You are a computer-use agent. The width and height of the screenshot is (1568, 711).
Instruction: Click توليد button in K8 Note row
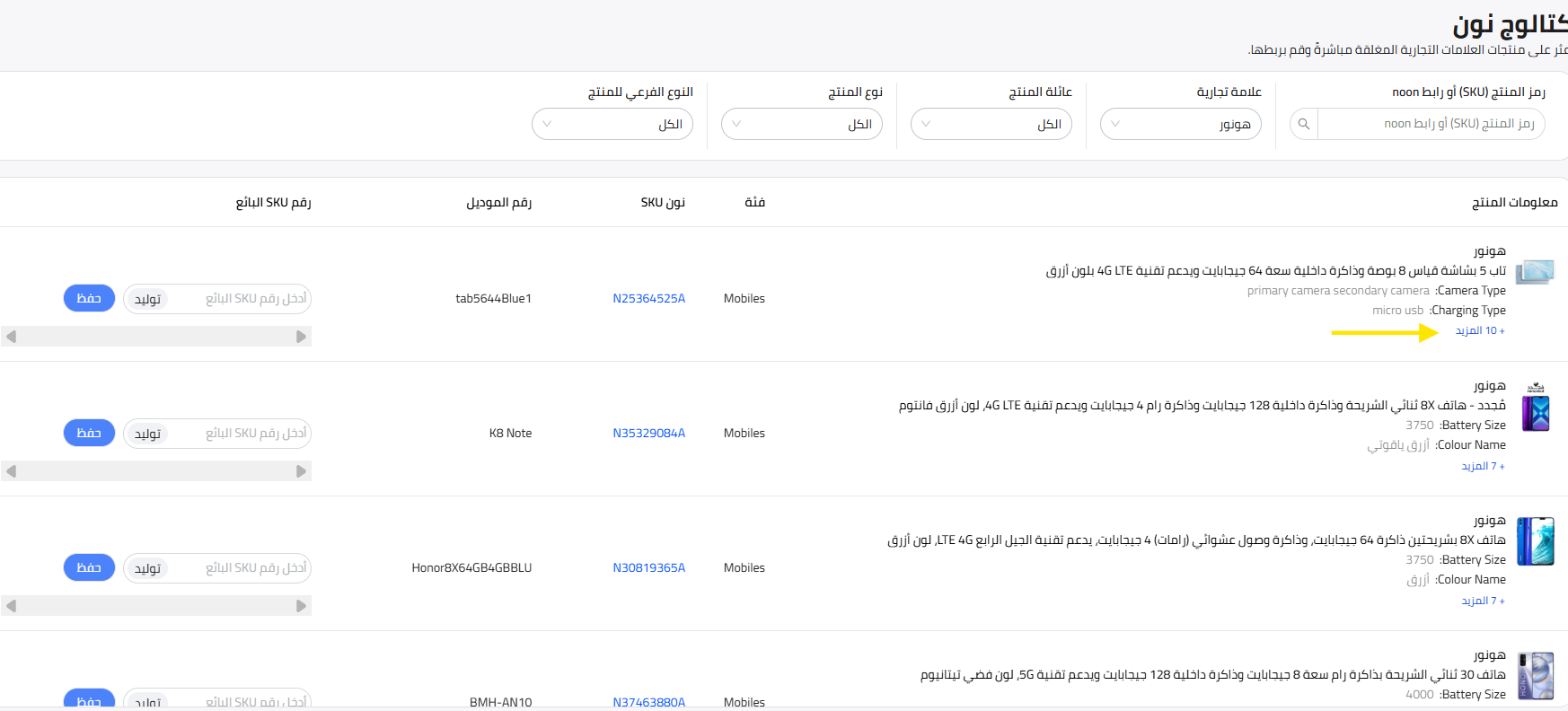click(x=147, y=434)
